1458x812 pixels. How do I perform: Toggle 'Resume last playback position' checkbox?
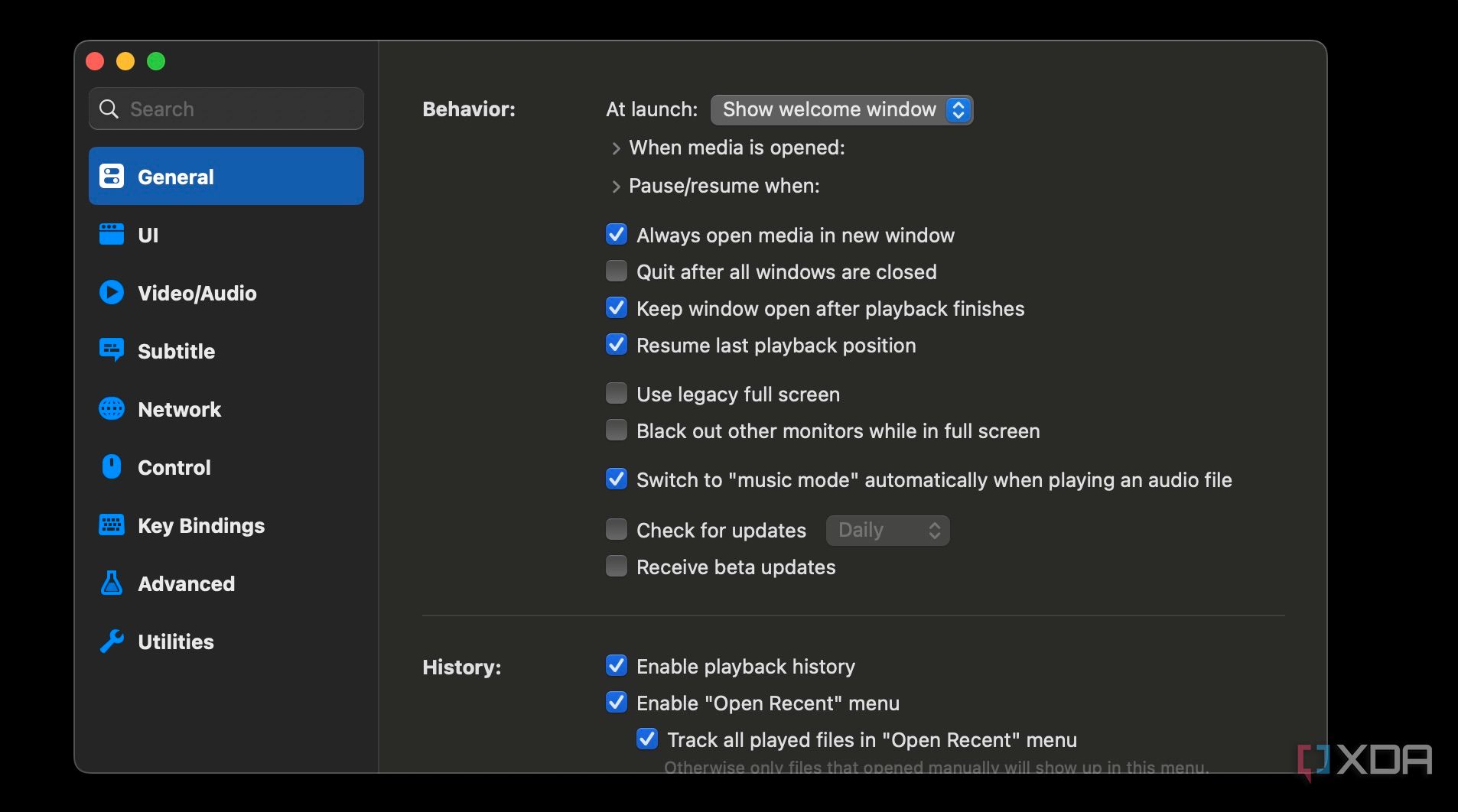click(617, 344)
